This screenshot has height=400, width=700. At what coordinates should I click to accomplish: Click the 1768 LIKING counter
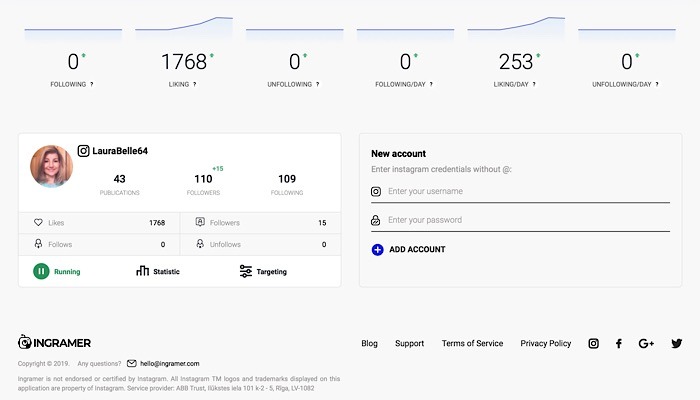tap(184, 62)
